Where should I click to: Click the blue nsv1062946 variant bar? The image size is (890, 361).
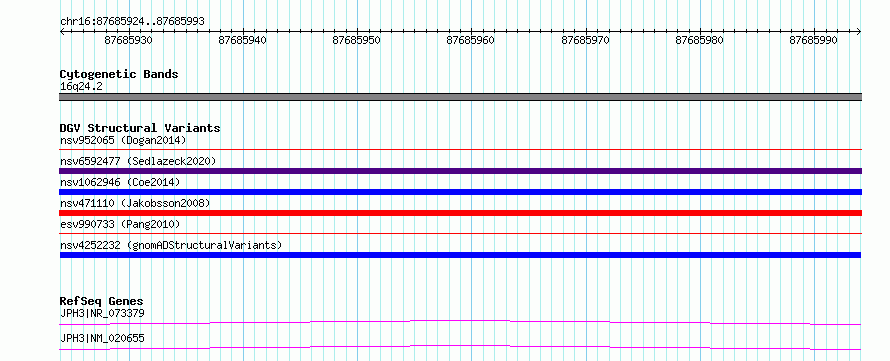[460, 192]
